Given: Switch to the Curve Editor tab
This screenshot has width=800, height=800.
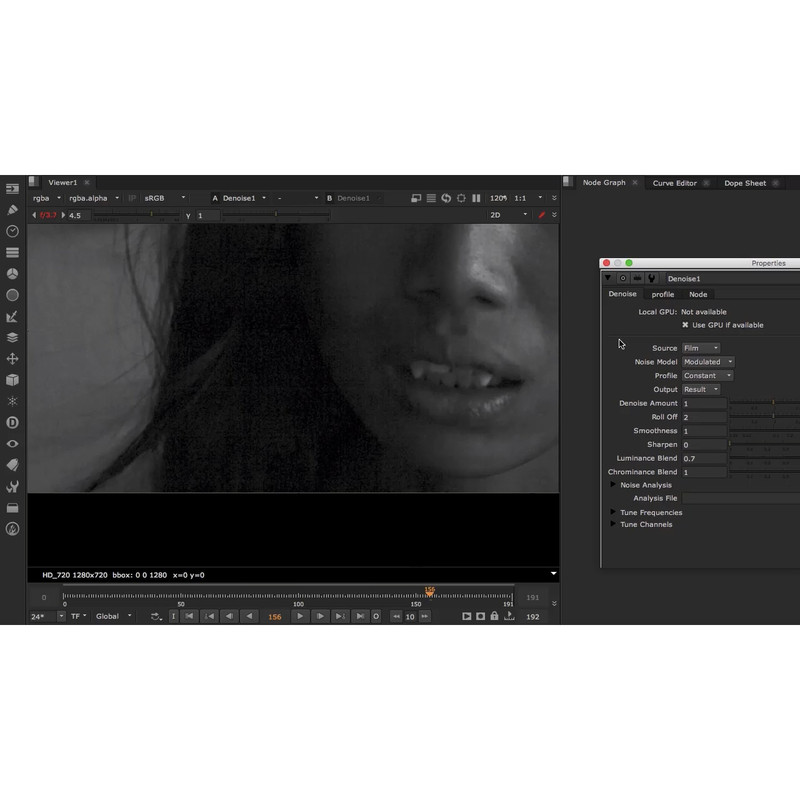Looking at the screenshot, I should pyautogui.click(x=674, y=183).
